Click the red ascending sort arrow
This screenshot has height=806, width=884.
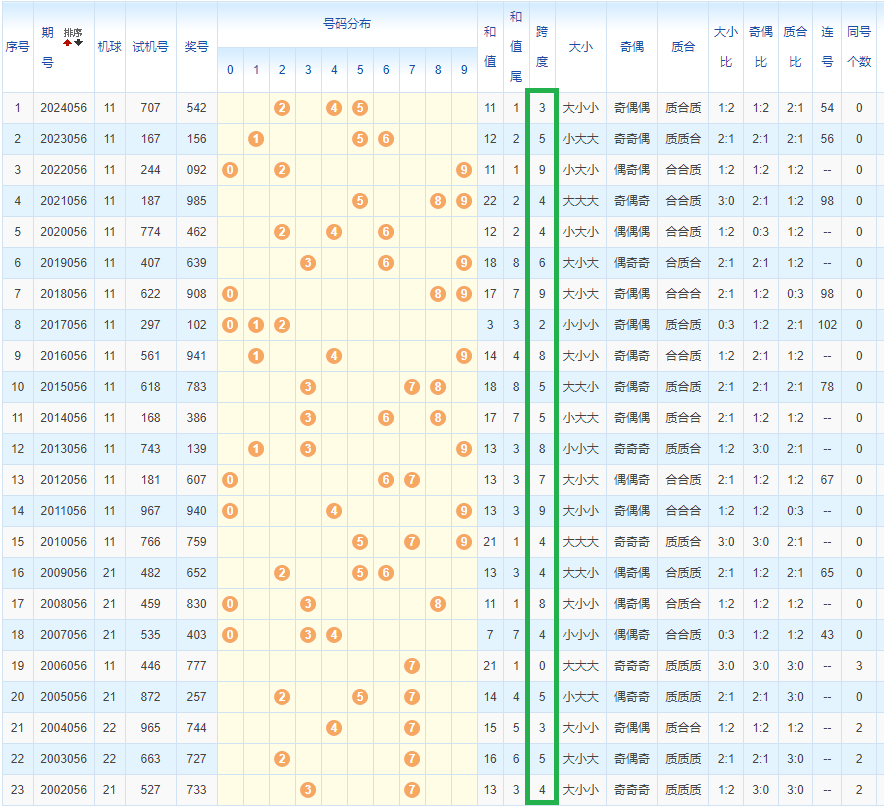pyautogui.click(x=68, y=43)
